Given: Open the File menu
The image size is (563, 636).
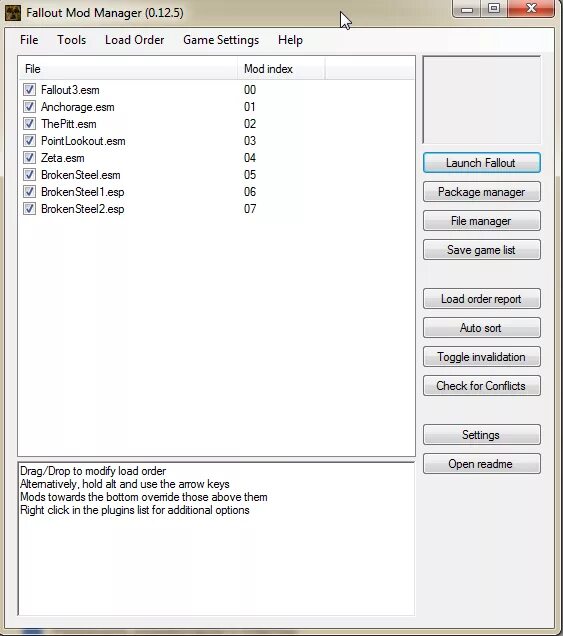Looking at the screenshot, I should 29,40.
